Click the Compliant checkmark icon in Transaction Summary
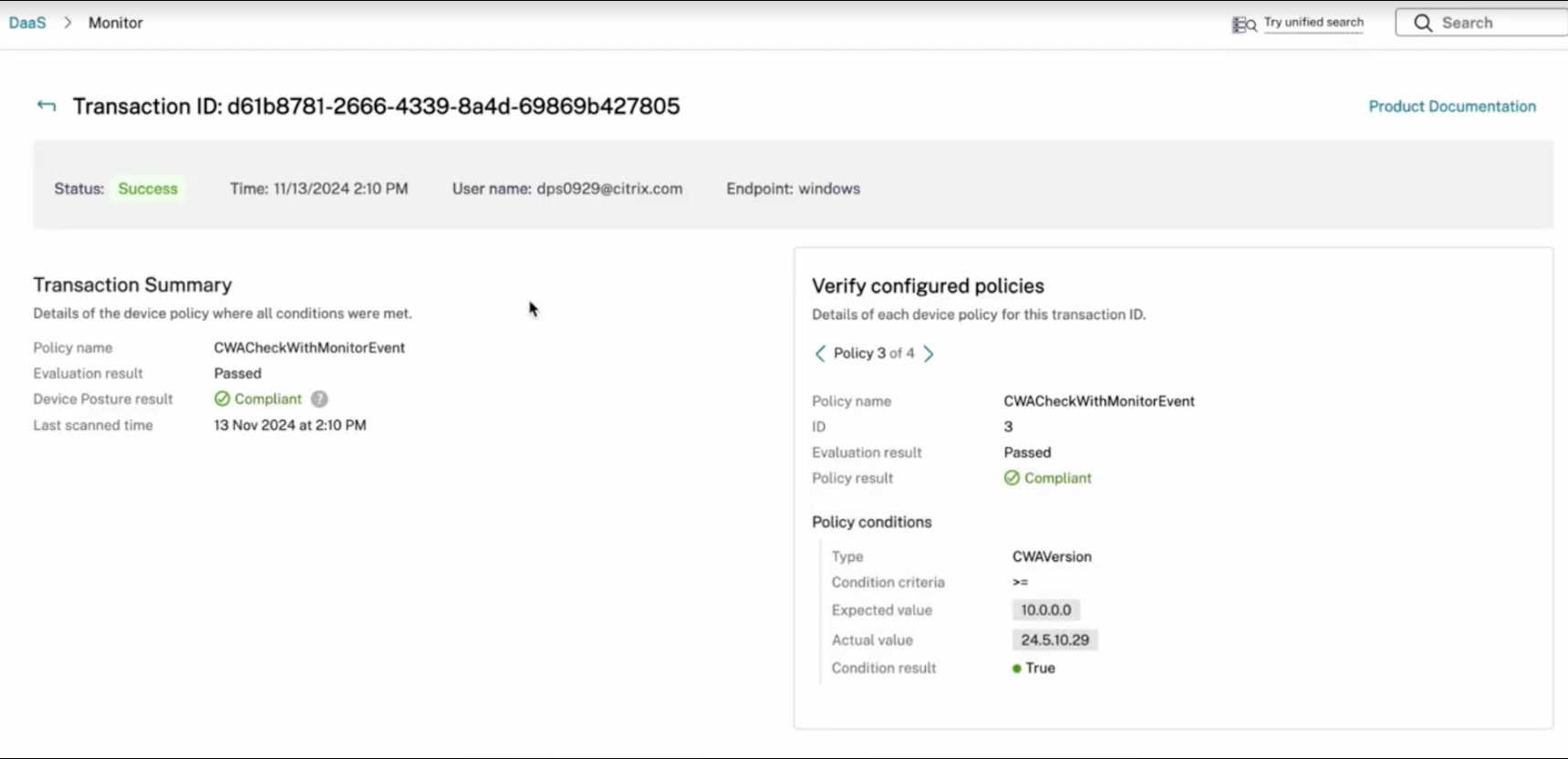Viewport: 1568px width, 759px height. click(x=222, y=400)
